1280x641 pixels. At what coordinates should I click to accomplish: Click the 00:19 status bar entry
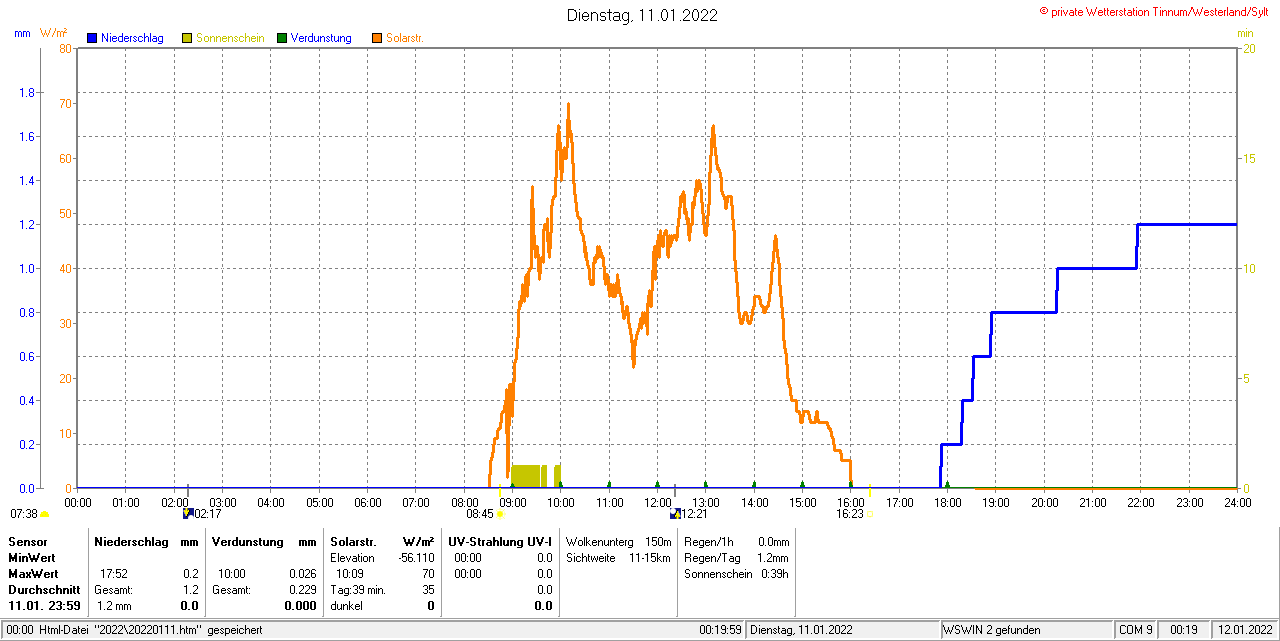point(1184,630)
